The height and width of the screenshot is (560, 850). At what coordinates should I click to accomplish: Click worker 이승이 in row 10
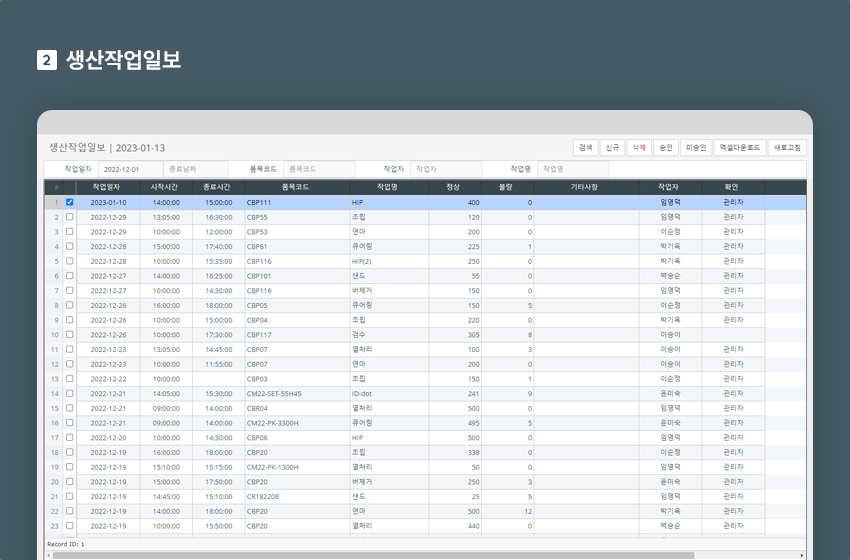pyautogui.click(x=670, y=335)
